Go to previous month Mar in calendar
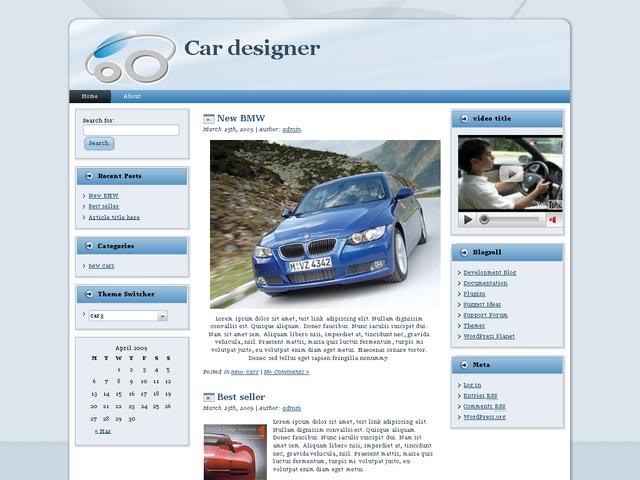This screenshot has height=480, width=640. (102, 431)
